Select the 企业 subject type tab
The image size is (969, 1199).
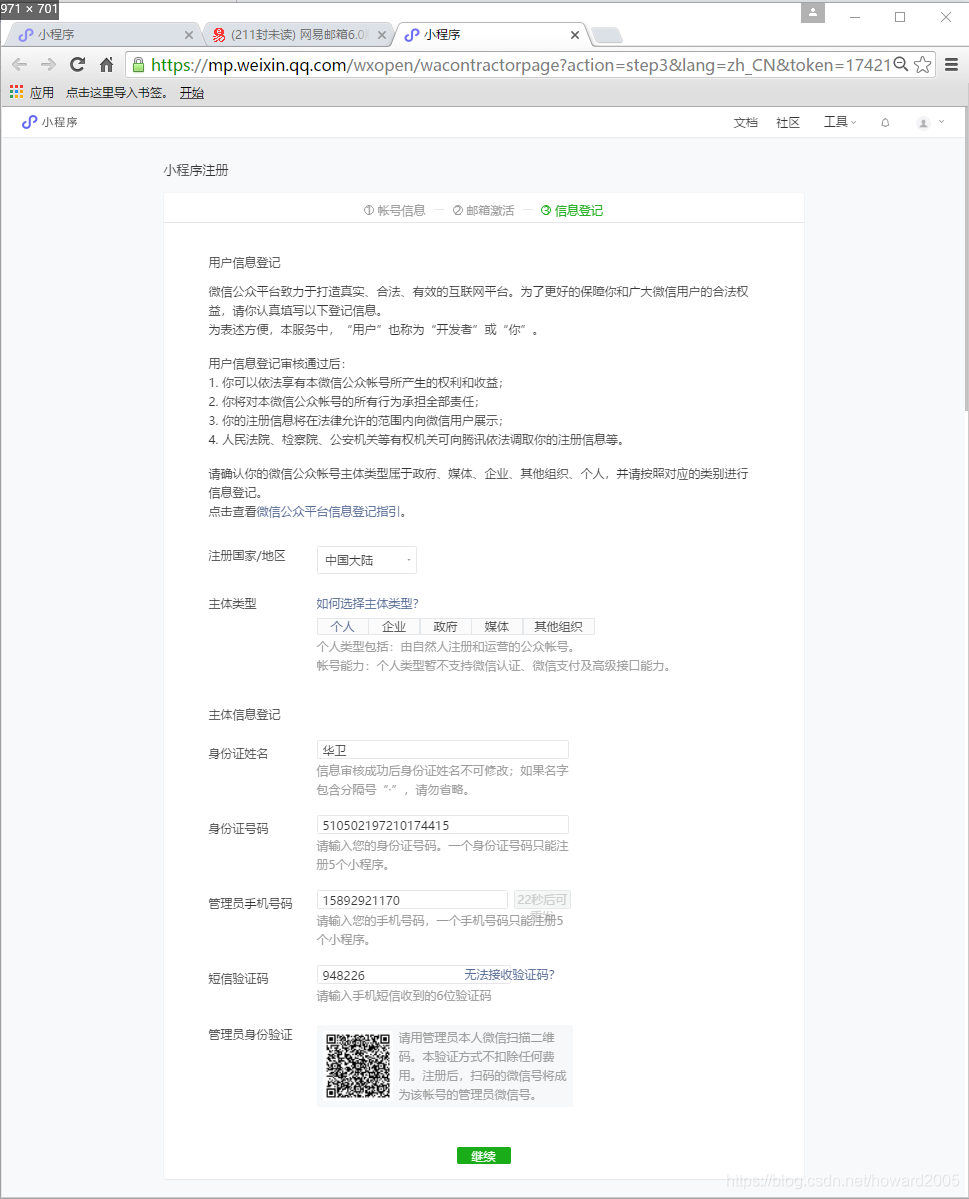(394, 626)
